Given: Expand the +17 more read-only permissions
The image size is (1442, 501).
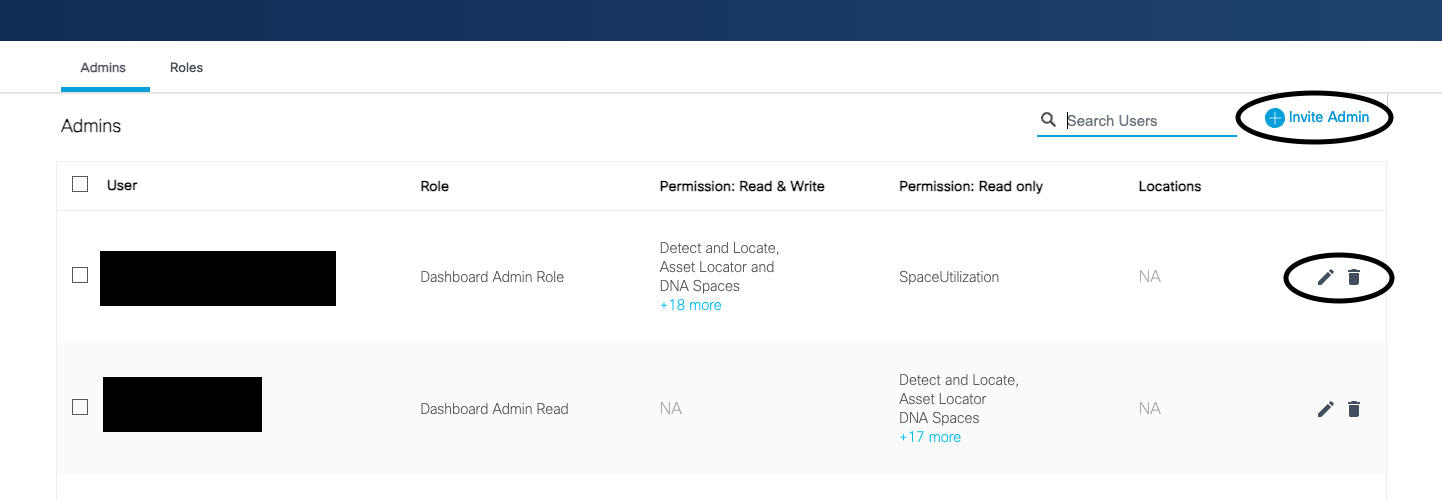Looking at the screenshot, I should click(x=930, y=437).
